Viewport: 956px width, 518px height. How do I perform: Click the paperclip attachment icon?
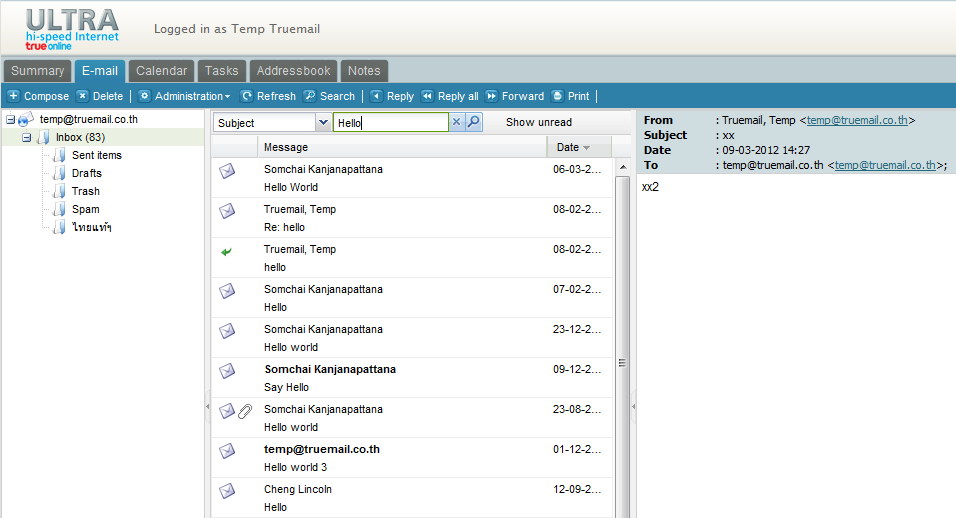tap(245, 411)
